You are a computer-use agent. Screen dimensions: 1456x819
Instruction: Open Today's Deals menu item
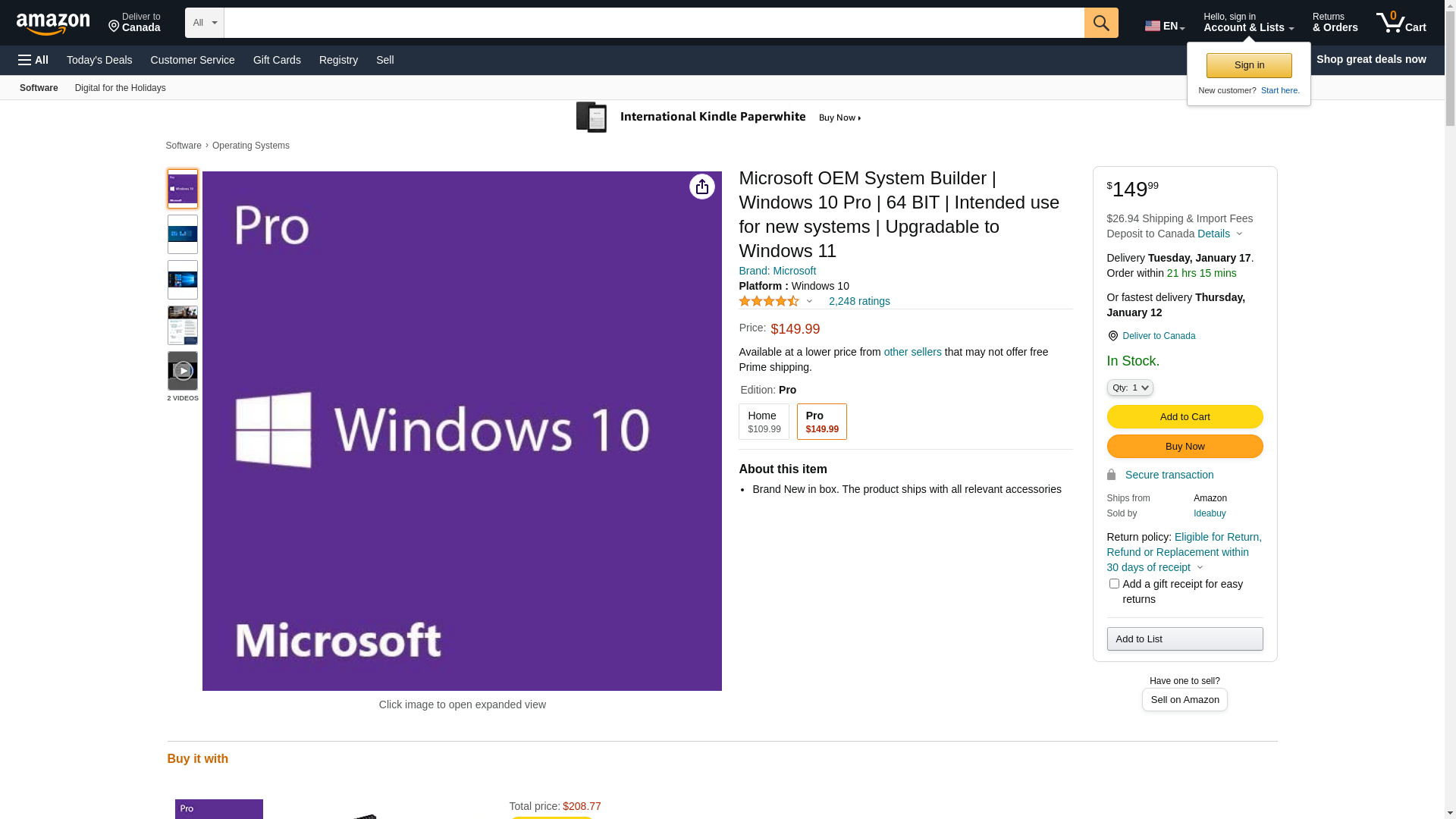99,60
